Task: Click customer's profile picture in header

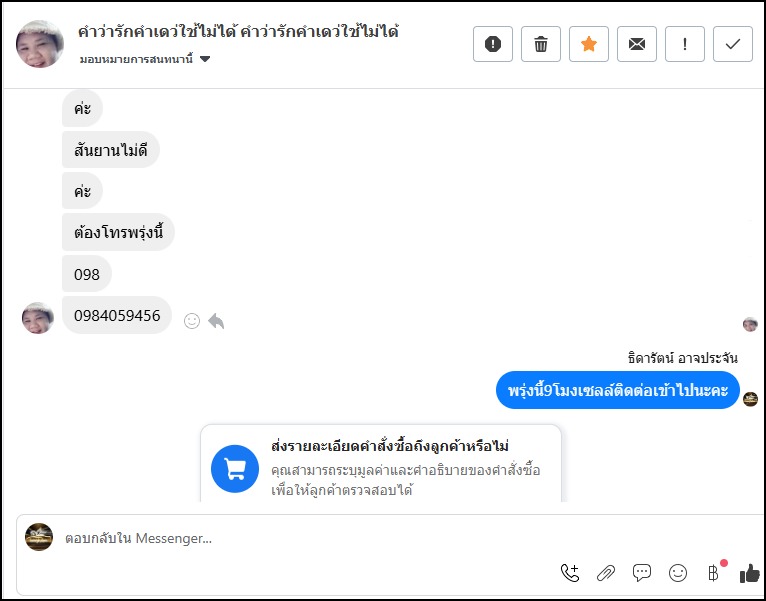Action: click(x=40, y=44)
